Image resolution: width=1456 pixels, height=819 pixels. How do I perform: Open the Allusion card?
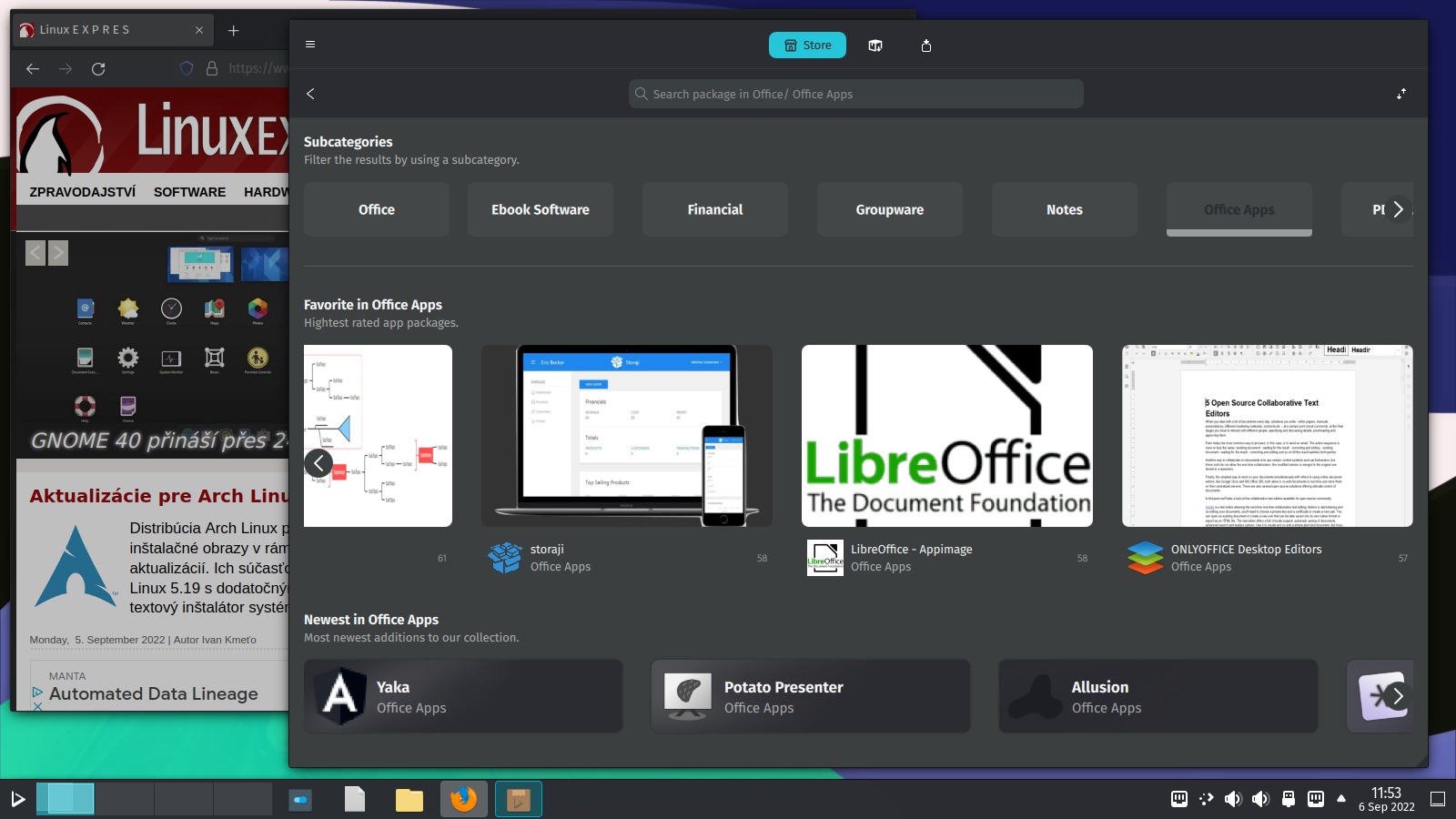[x=1158, y=696]
